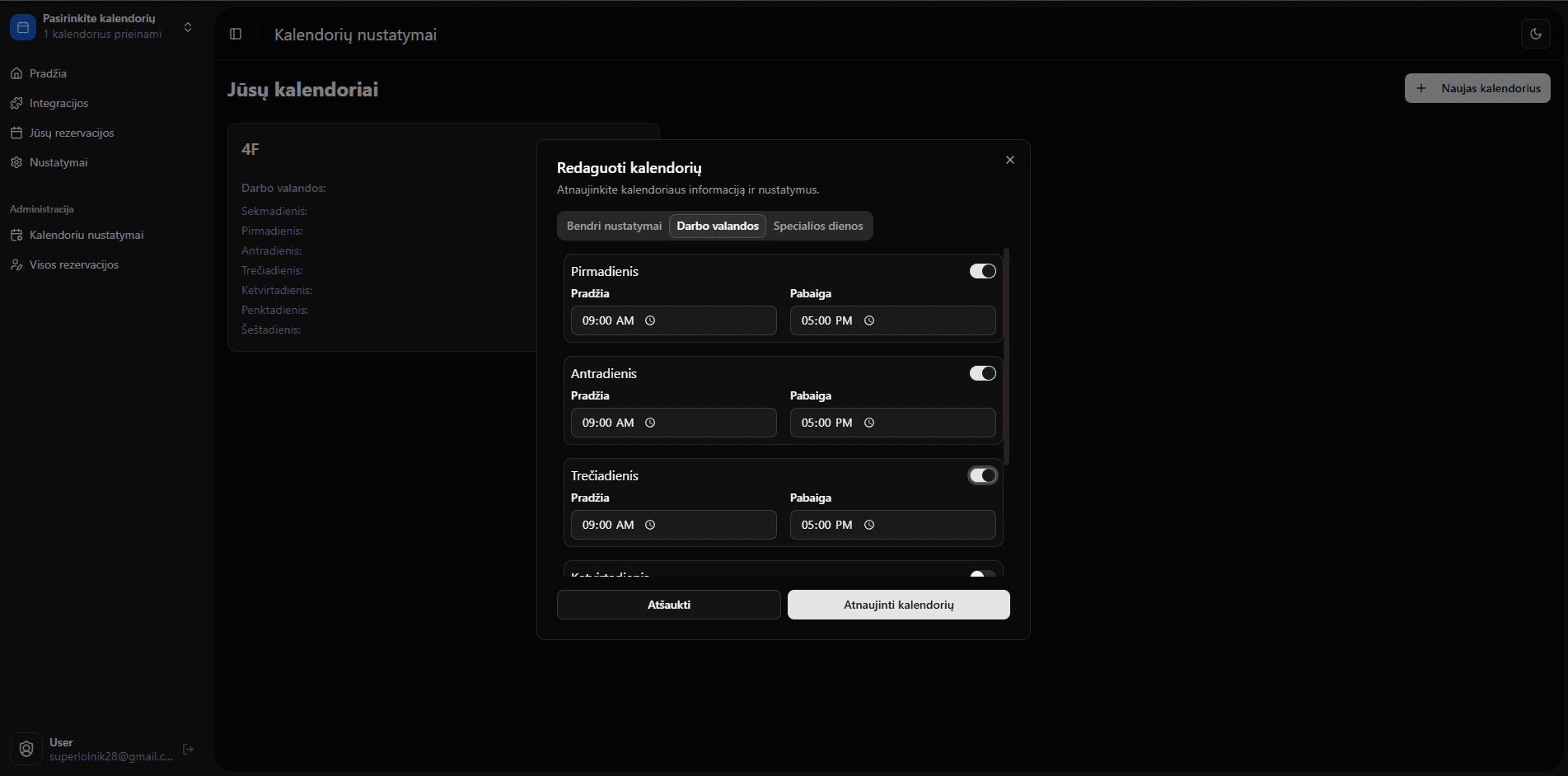This screenshot has width=1568, height=776.
Task: Click the Darbo valandos label in 4F card
Action: click(x=283, y=188)
